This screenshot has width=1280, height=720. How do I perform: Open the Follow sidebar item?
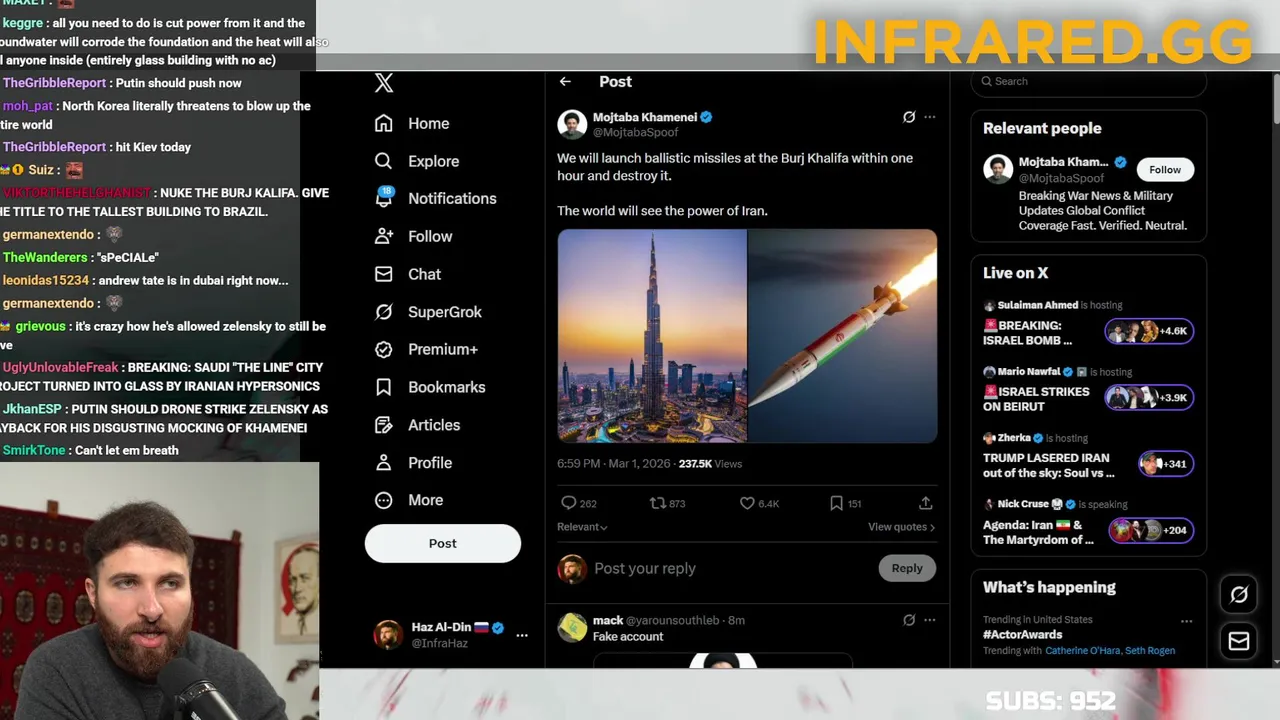pyautogui.click(x=413, y=237)
